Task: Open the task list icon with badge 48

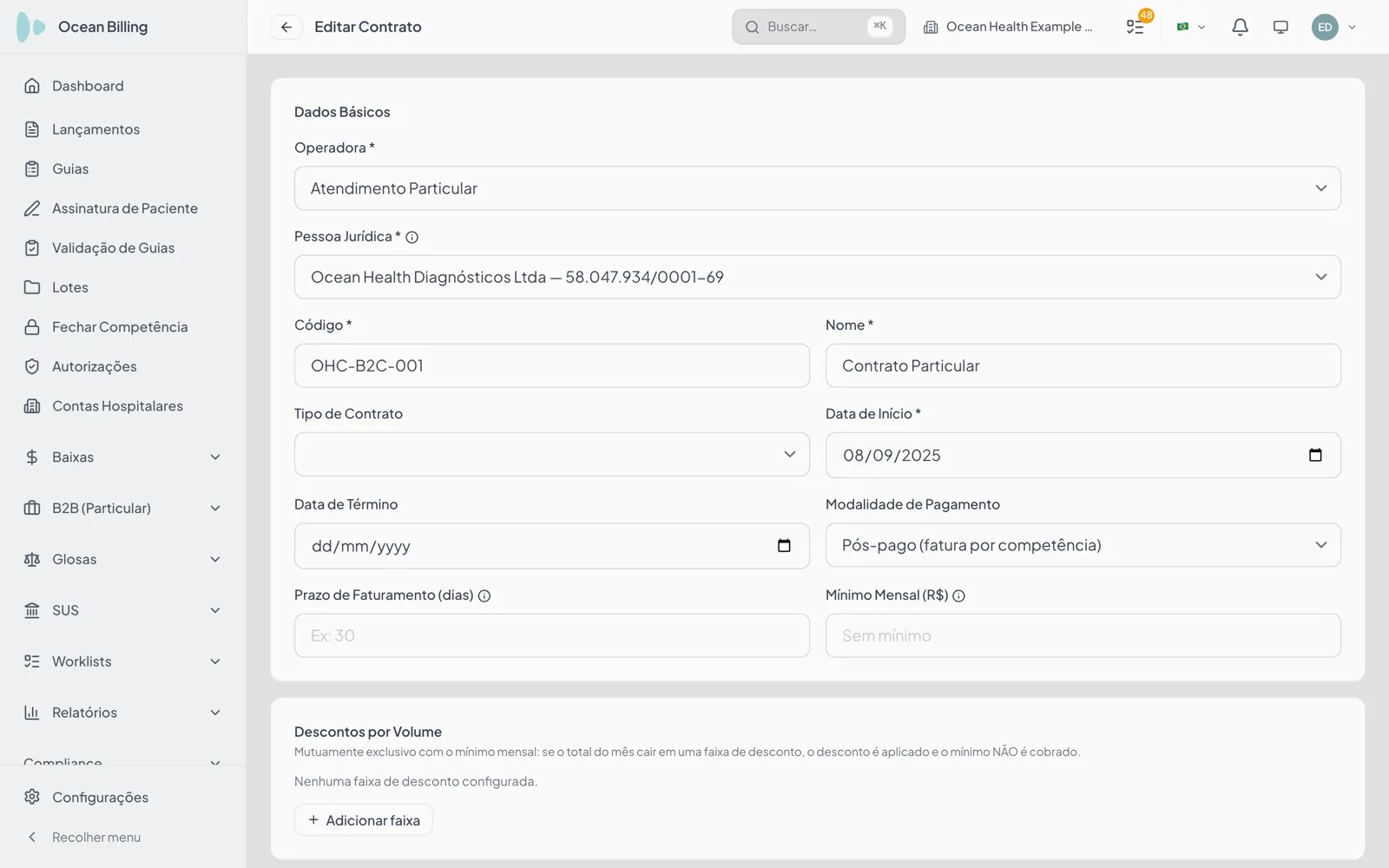Action: point(1136,27)
